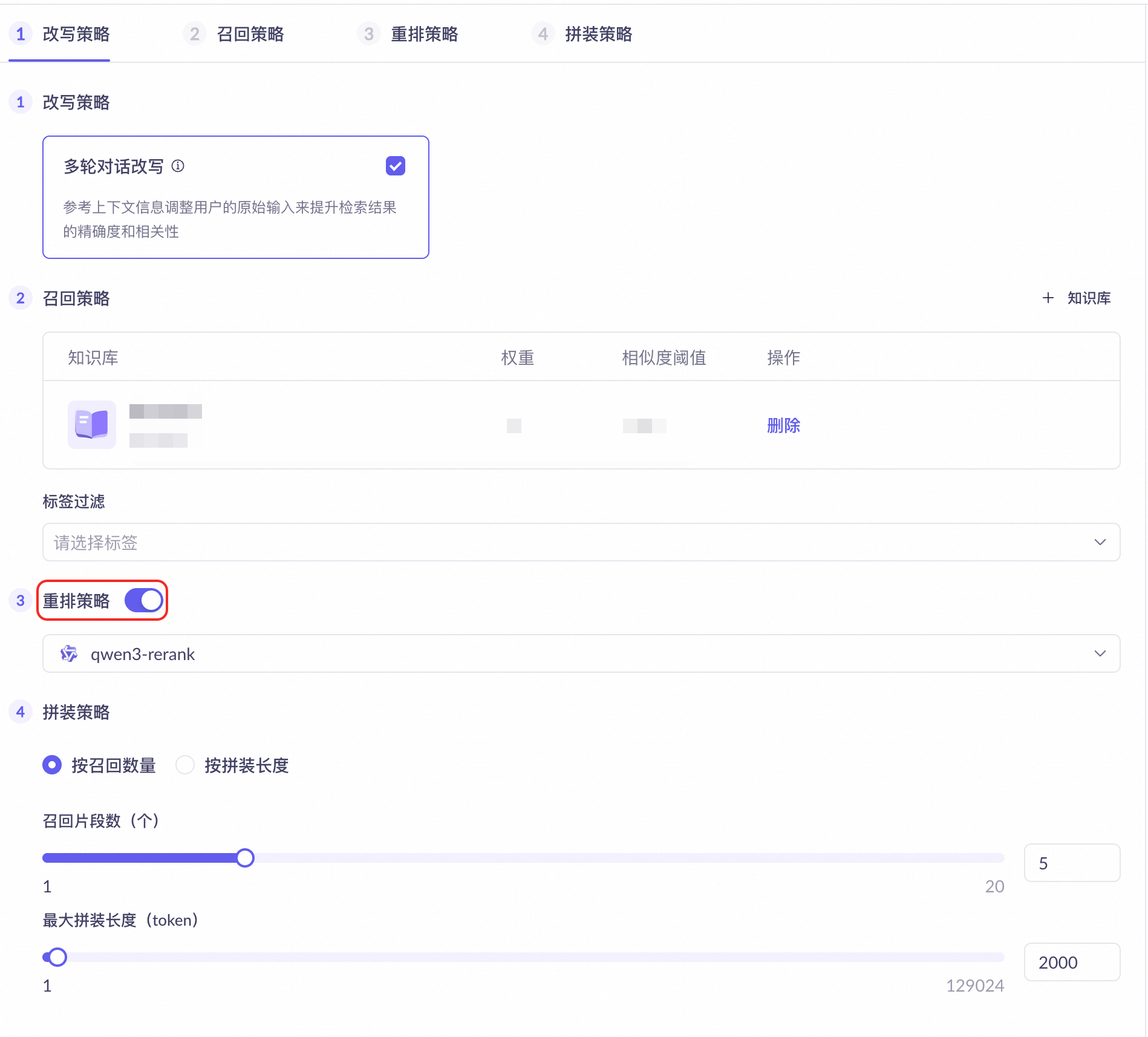Viewport: 1148px width, 1037px height.
Task: Click the 召回片段数（个） label
Action: (101, 820)
